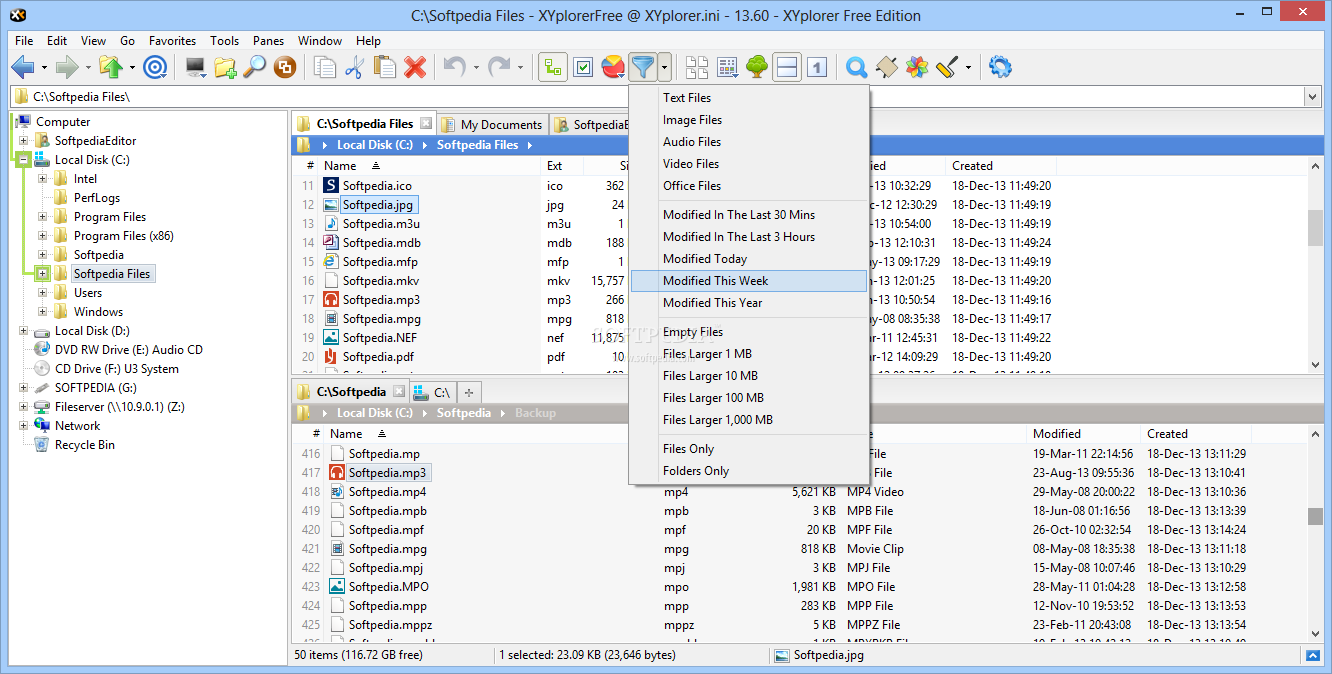This screenshot has height=674, width=1332.
Task: Paste items with clipboard icon
Action: click(385, 67)
